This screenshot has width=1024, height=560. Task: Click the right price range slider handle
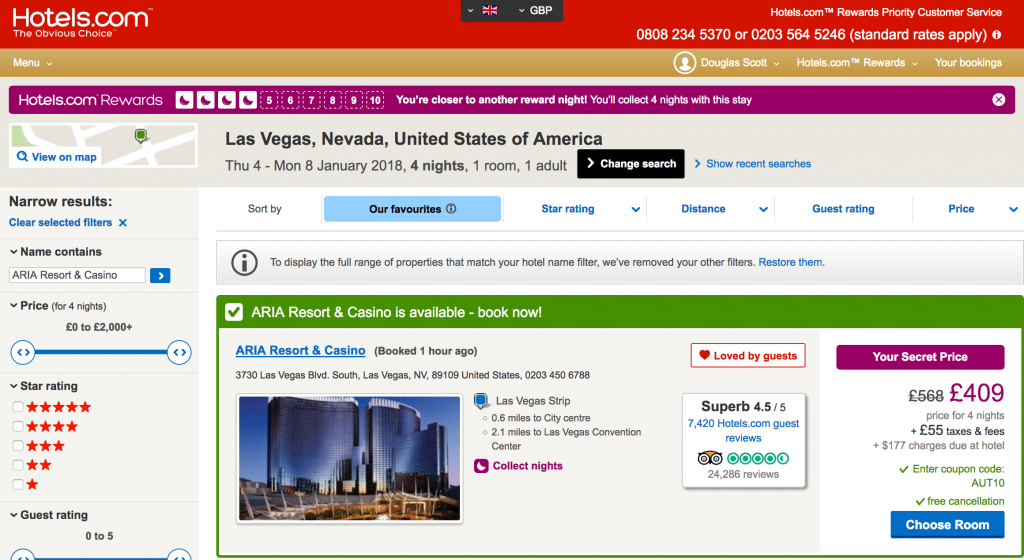(x=179, y=352)
